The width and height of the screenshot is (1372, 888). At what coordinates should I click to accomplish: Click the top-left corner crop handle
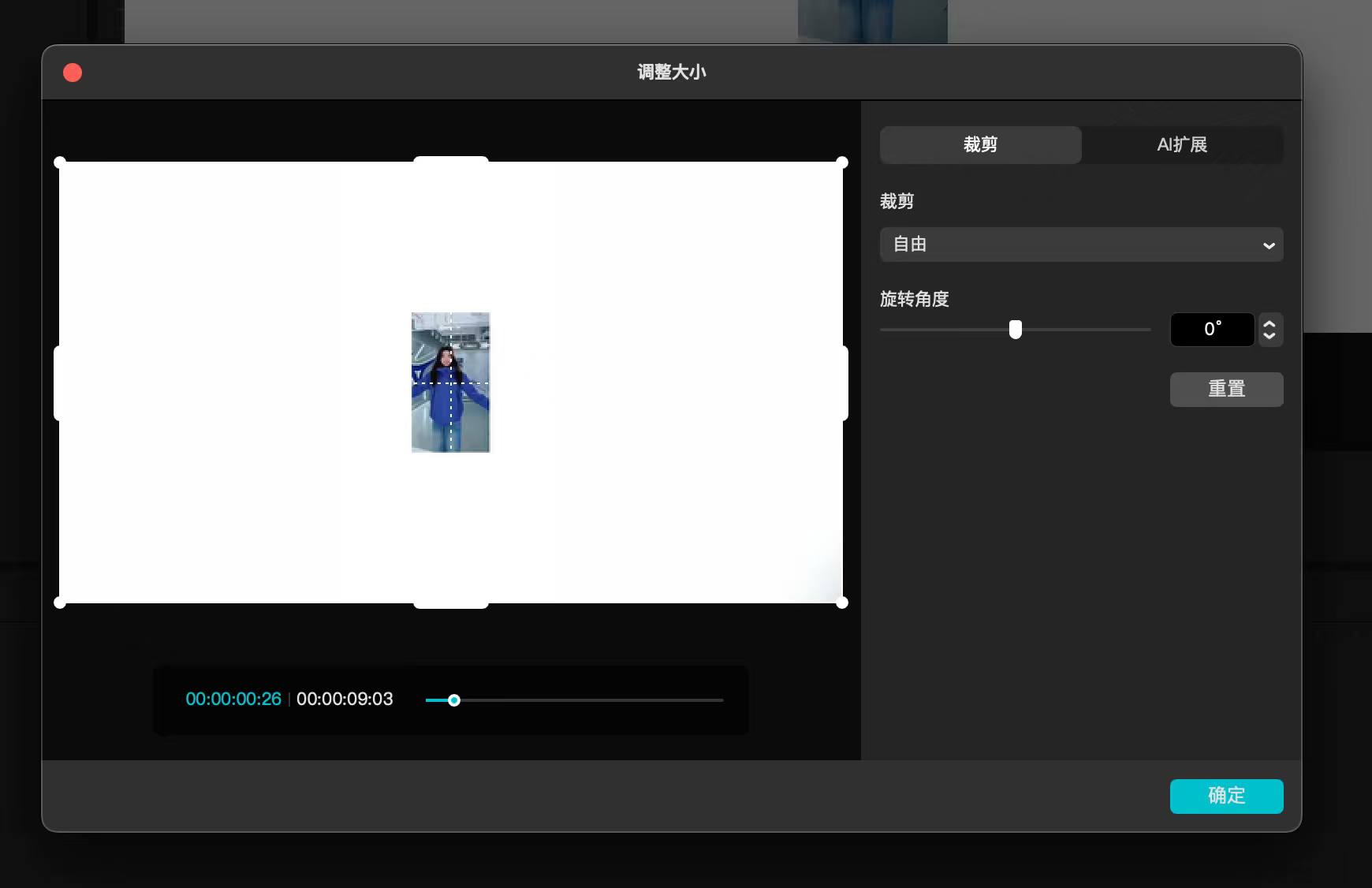click(x=60, y=162)
